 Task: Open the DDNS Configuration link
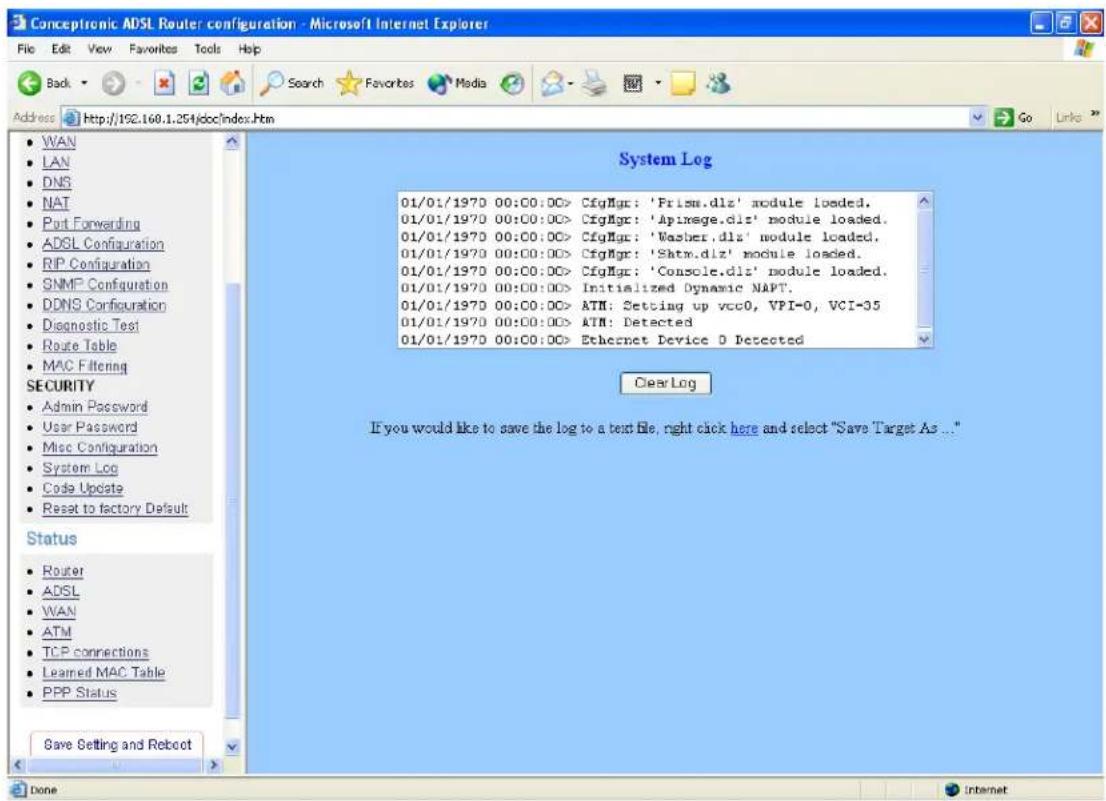(x=104, y=305)
